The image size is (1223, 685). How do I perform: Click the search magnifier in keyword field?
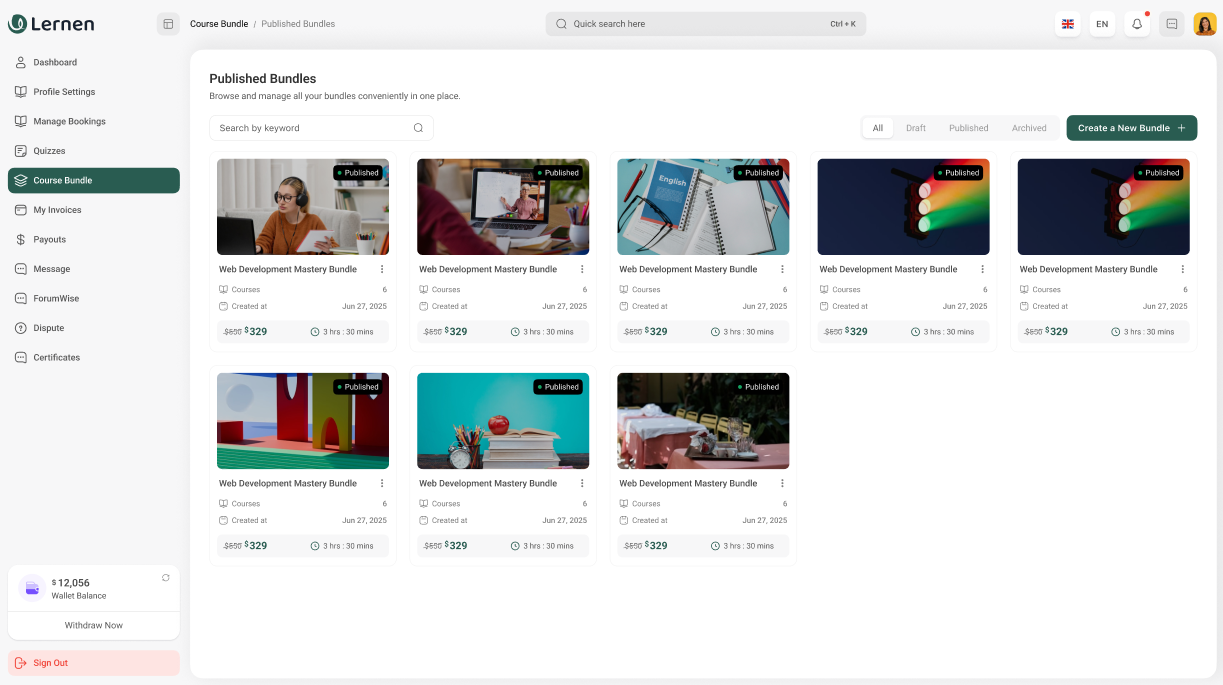pos(418,128)
